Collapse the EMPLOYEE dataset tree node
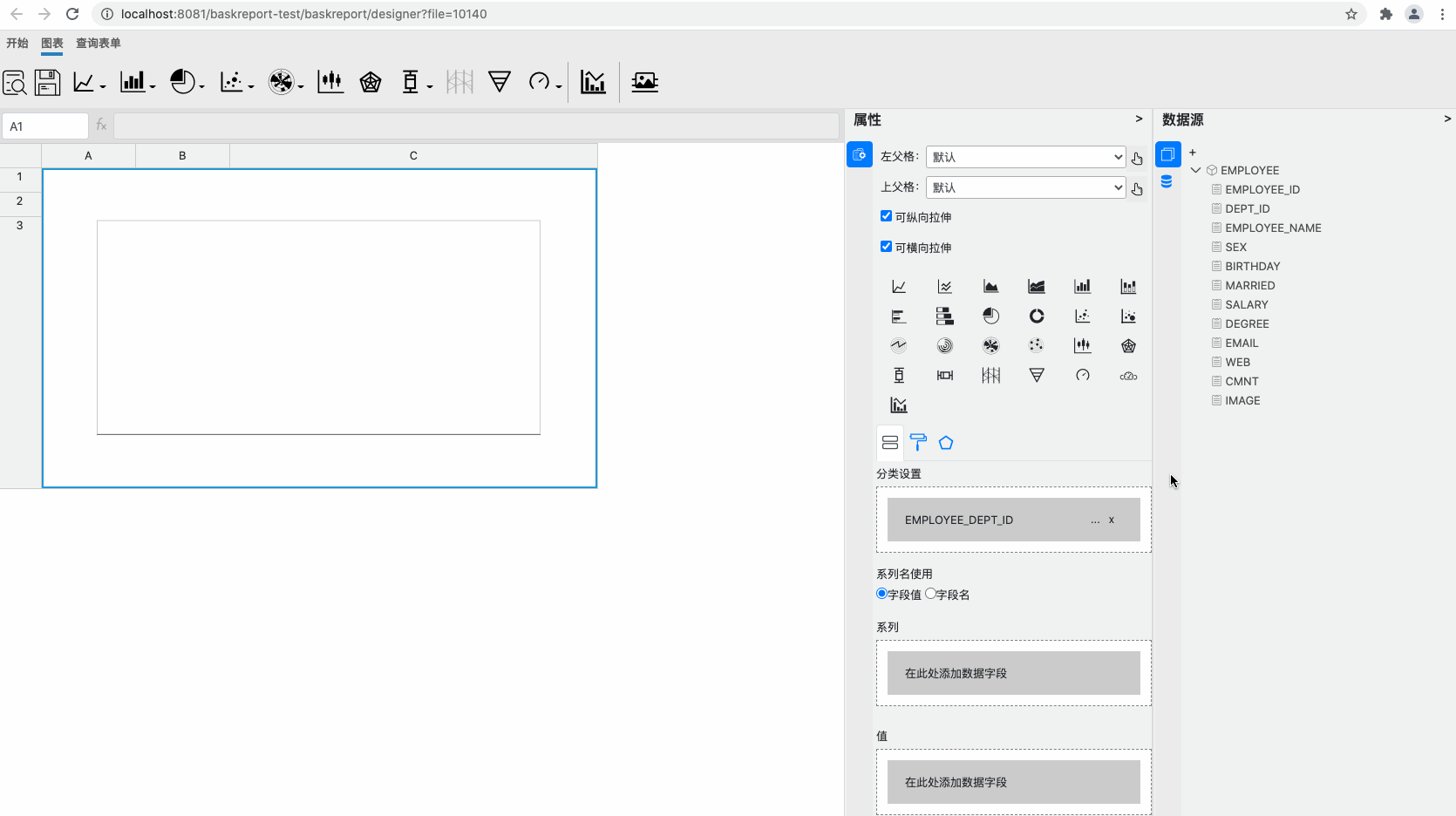 click(1196, 170)
